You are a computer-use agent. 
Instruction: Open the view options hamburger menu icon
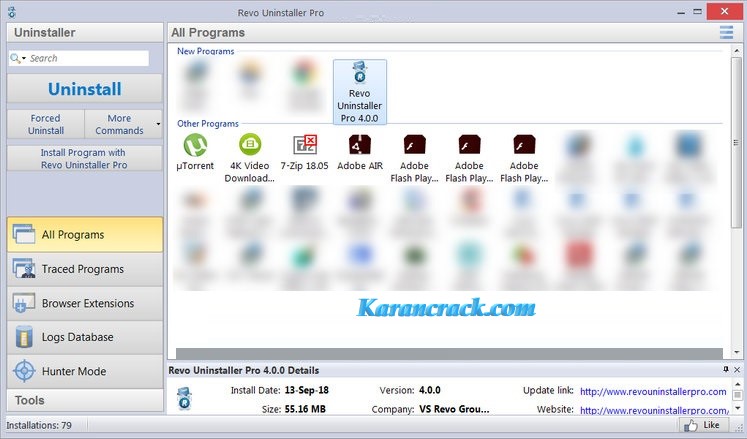coord(726,32)
